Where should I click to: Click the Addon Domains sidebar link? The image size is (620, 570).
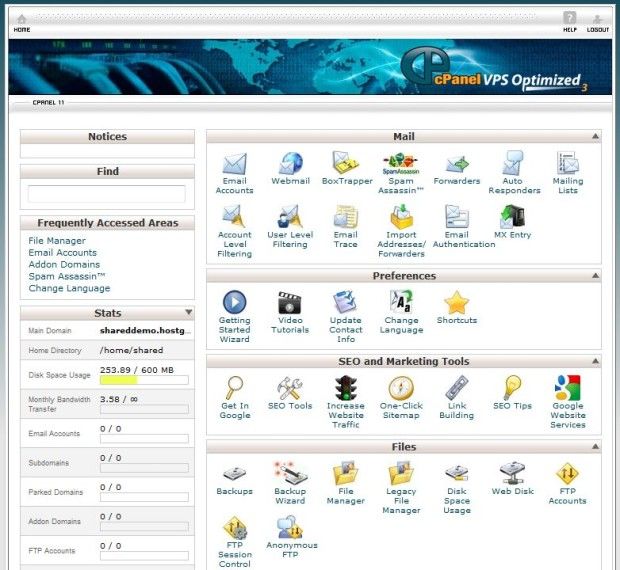(x=62, y=265)
